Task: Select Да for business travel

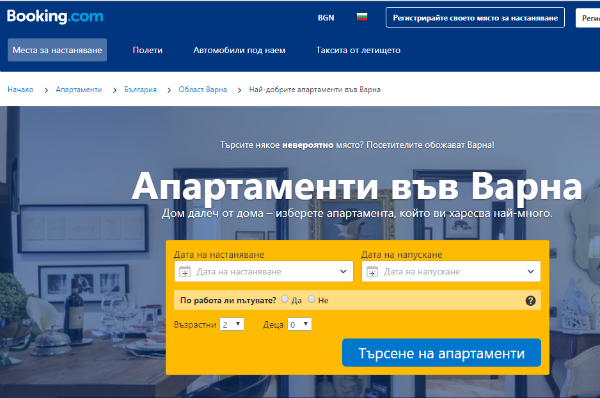Action: (x=285, y=299)
